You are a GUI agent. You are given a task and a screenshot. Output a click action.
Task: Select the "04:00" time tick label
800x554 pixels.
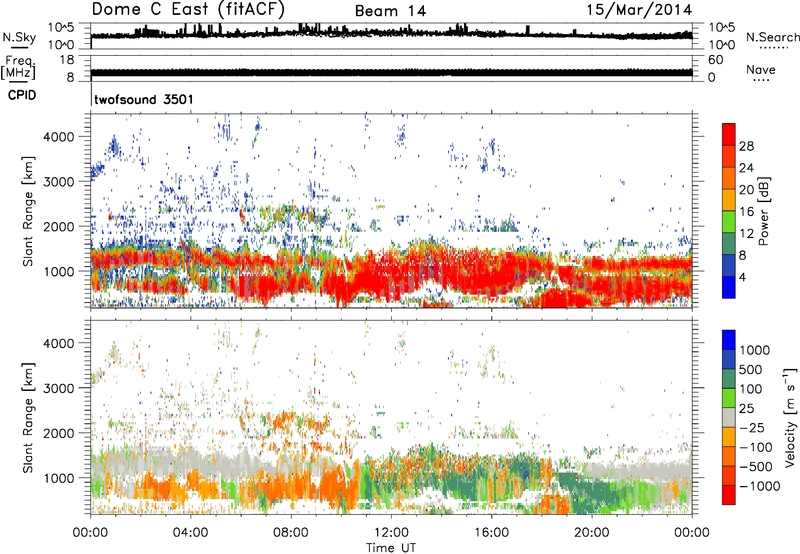pos(190,533)
